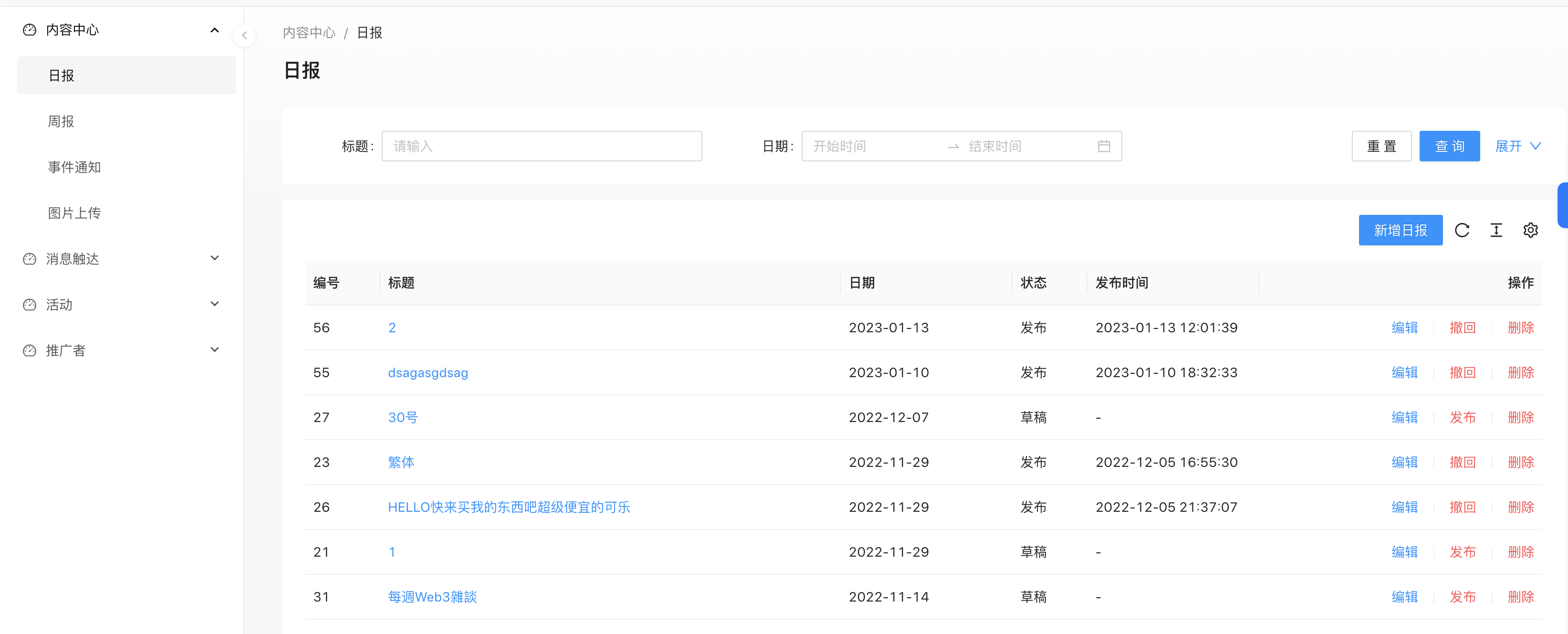The image size is (1568, 634).
Task: Click 编辑 for row 23 繁体
Action: coord(1404,462)
